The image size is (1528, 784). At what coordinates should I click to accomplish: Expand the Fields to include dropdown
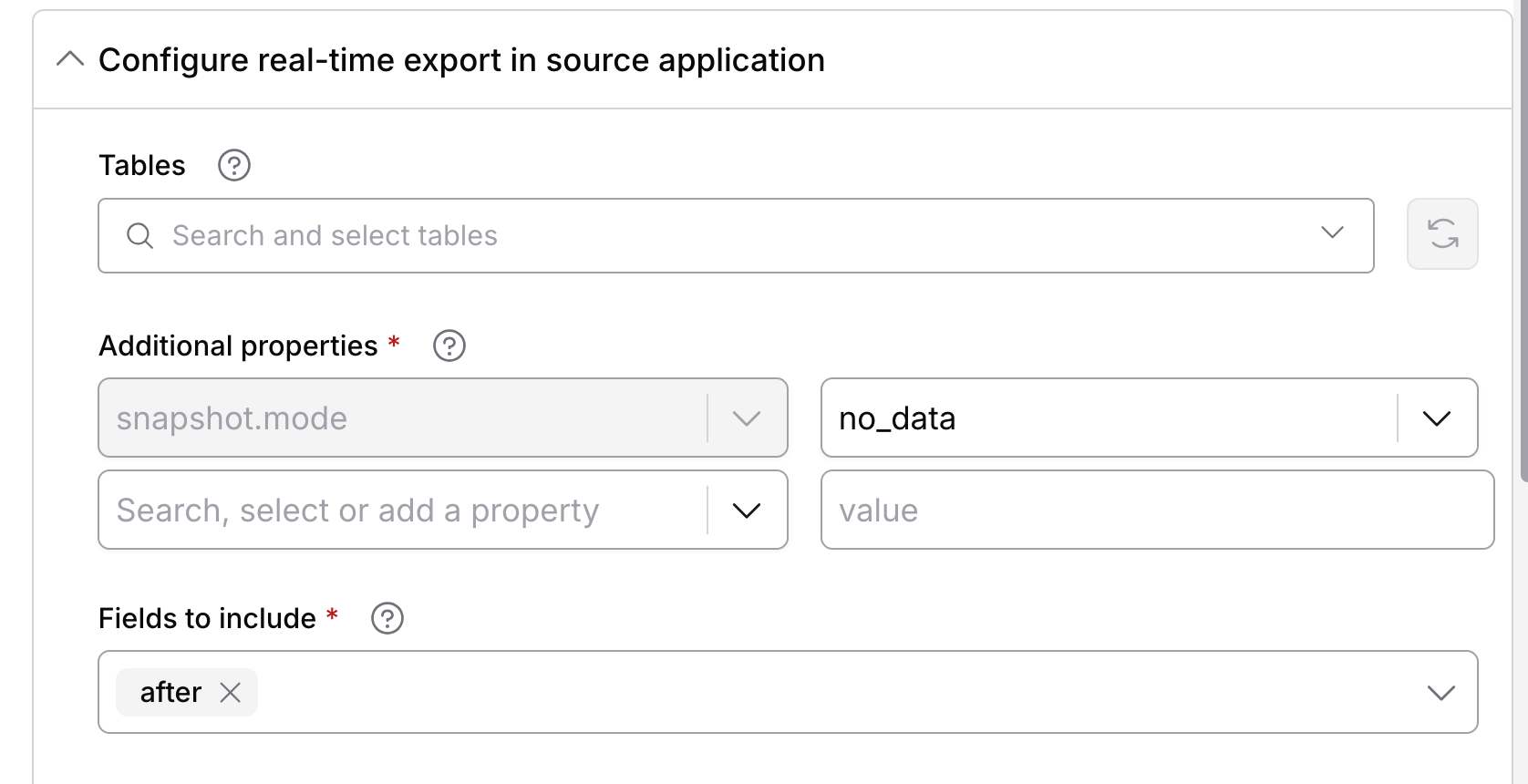(x=1440, y=693)
